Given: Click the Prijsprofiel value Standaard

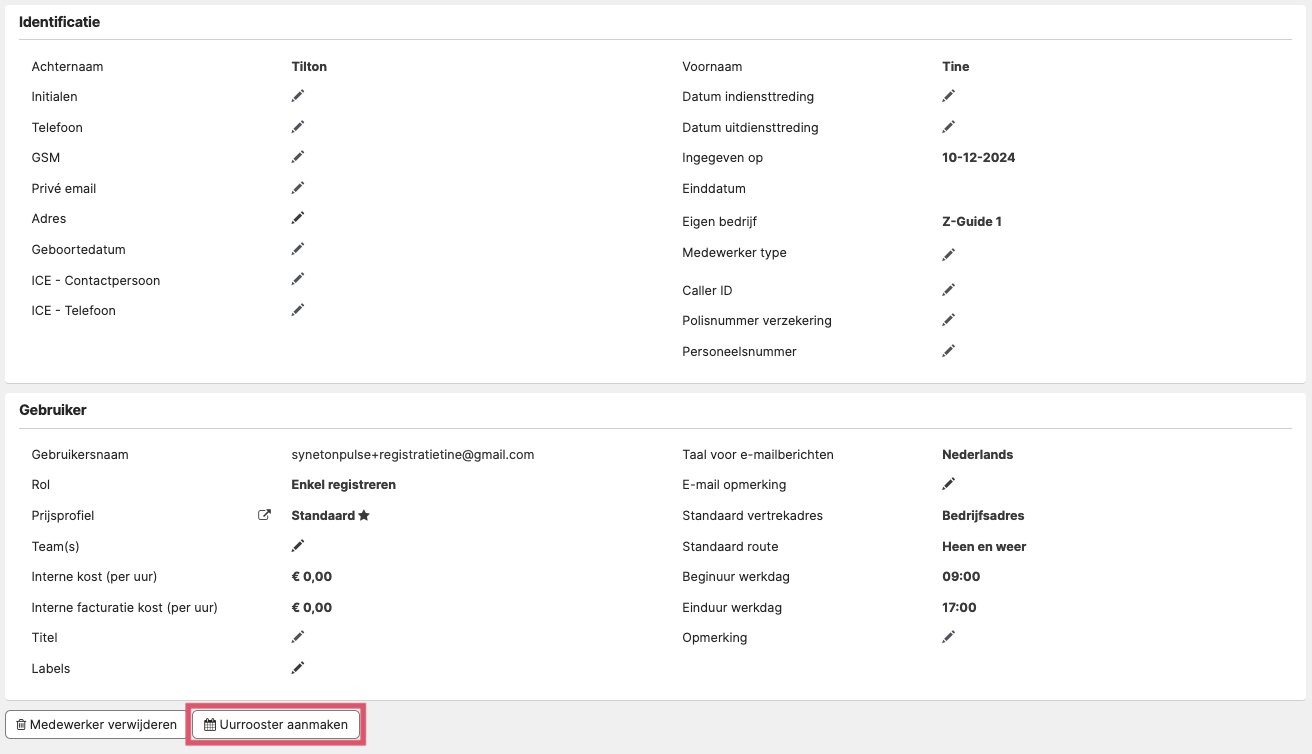Looking at the screenshot, I should coord(323,516).
